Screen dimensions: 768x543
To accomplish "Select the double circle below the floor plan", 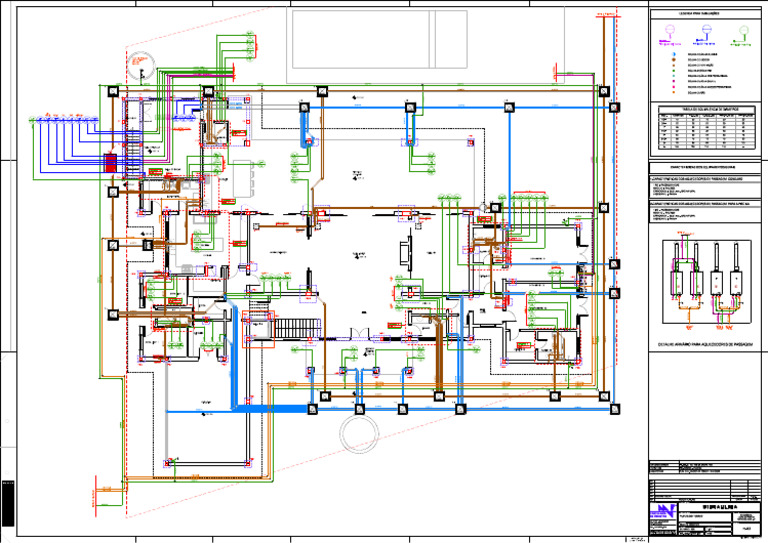I will [360, 434].
